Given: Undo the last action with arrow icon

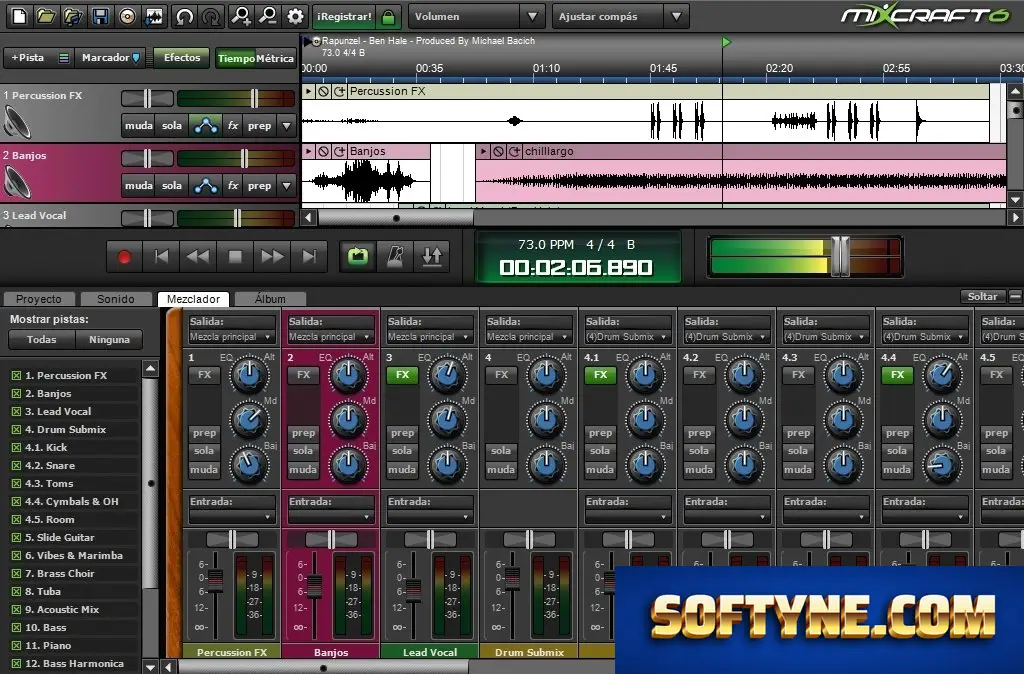Looking at the screenshot, I should pyautogui.click(x=185, y=16).
